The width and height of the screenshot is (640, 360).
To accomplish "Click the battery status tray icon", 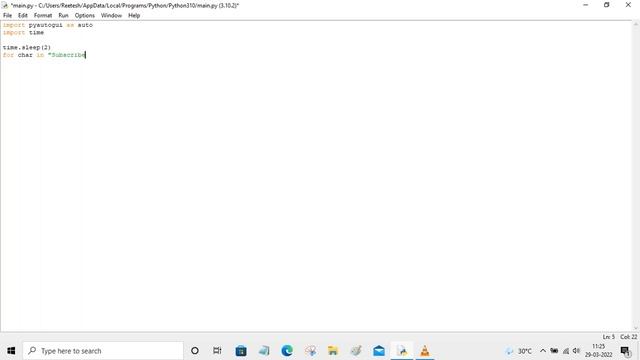I will pyautogui.click(x=554, y=351).
